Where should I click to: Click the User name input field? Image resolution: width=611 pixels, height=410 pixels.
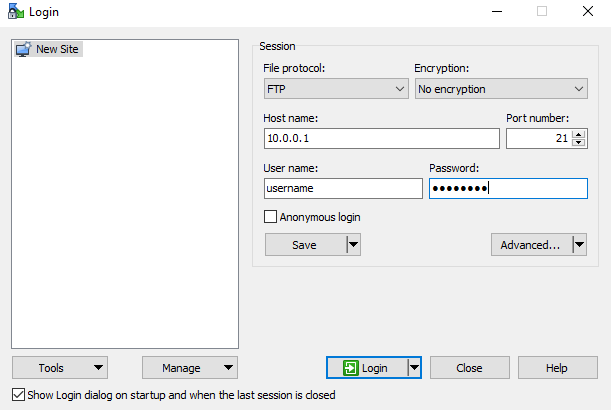(x=342, y=189)
